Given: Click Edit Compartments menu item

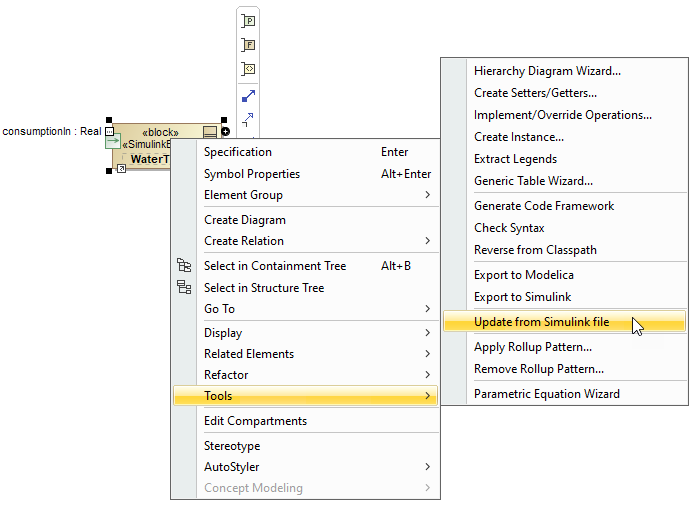Looking at the screenshot, I should [255, 421].
